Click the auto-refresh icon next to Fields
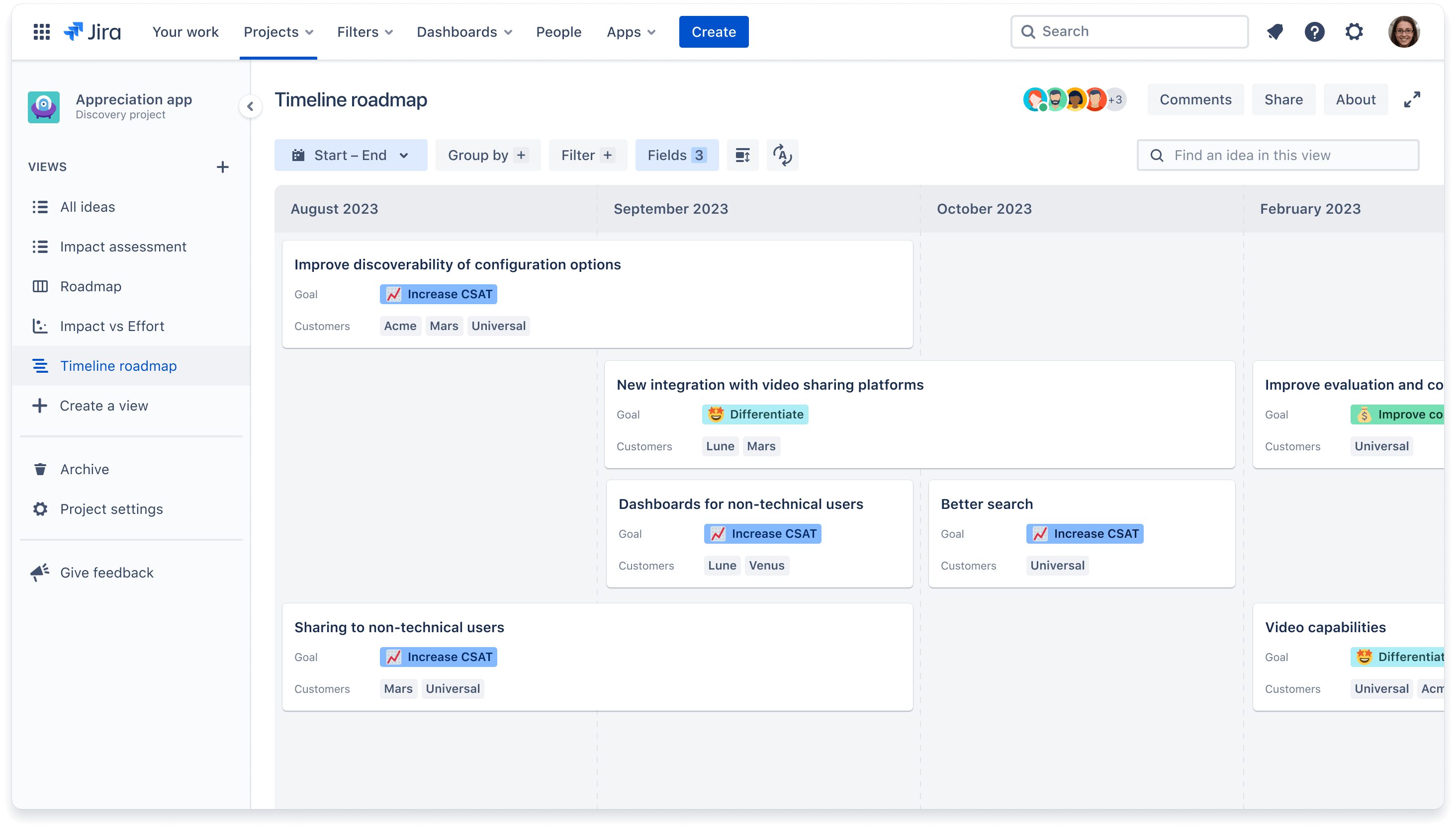The width and height of the screenshot is (1456, 829). click(782, 155)
